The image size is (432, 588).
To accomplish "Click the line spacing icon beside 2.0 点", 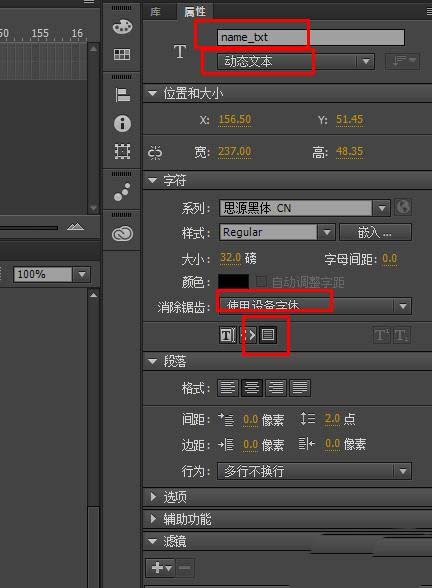I will click(308, 418).
